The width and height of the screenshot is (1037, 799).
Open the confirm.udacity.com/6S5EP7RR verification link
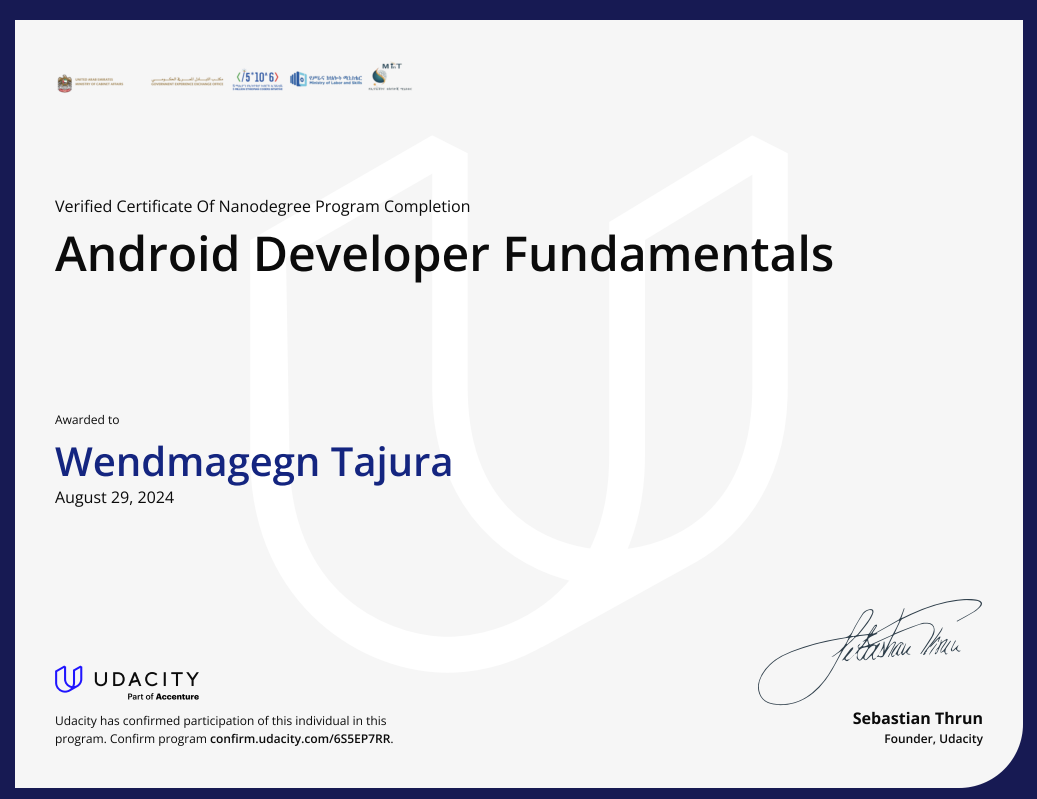point(299,738)
